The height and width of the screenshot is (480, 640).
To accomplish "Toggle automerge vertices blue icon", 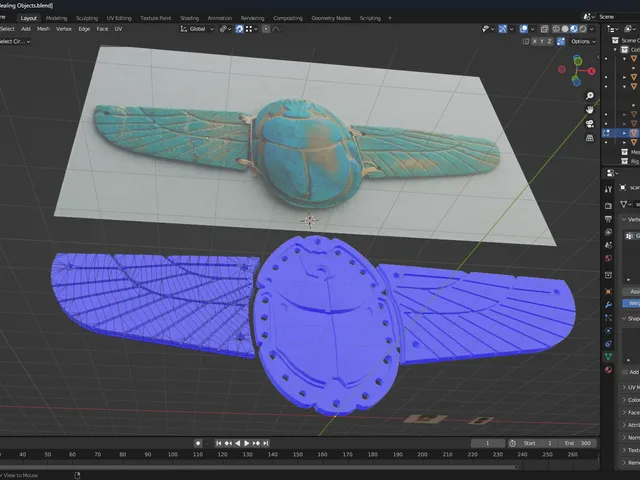I will (x=561, y=41).
